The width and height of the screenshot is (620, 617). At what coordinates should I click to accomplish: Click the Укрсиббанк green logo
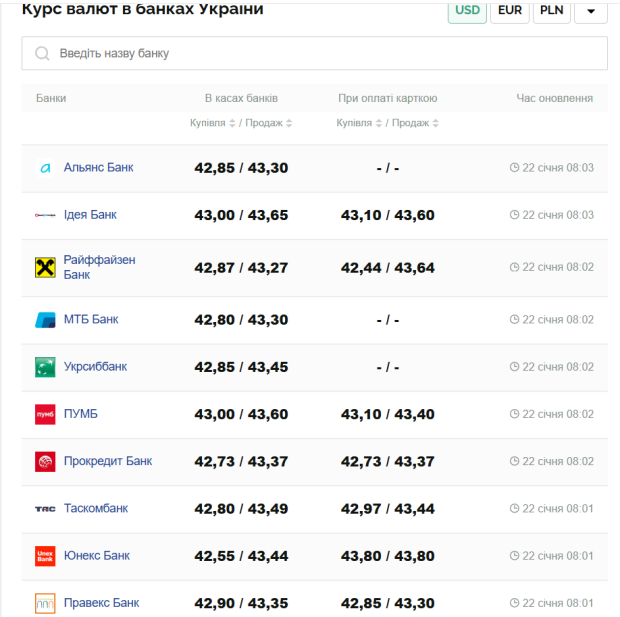click(x=45, y=367)
